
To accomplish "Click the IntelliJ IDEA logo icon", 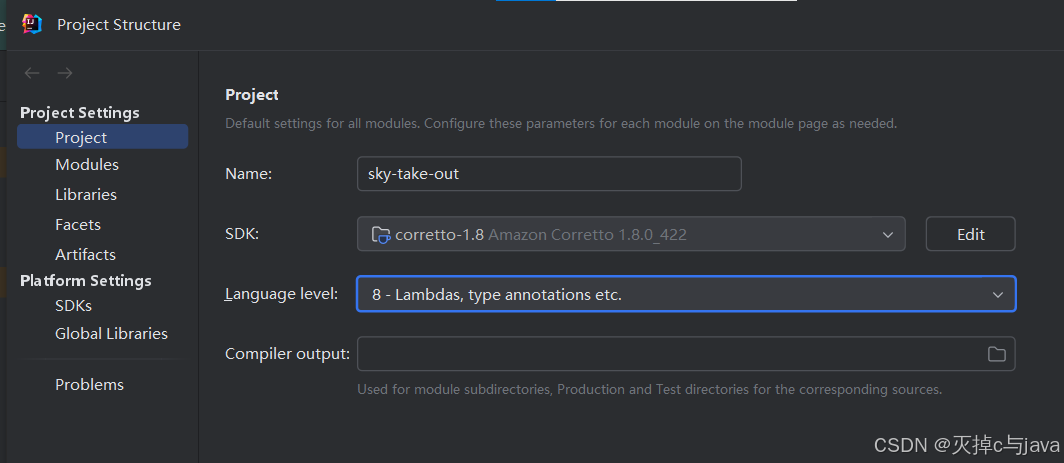I will (32, 24).
